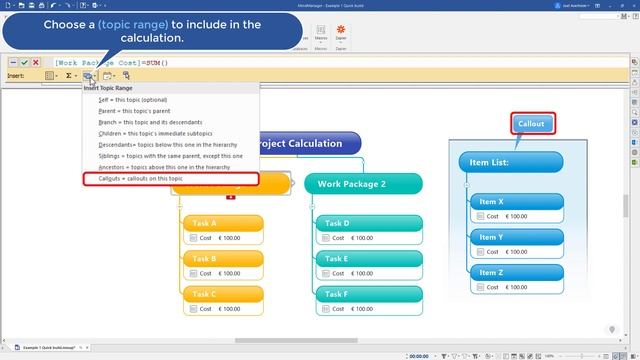Open dropdown arrow beside the Sigma icon
Screen dimensions: 640x360
click(x=76, y=76)
